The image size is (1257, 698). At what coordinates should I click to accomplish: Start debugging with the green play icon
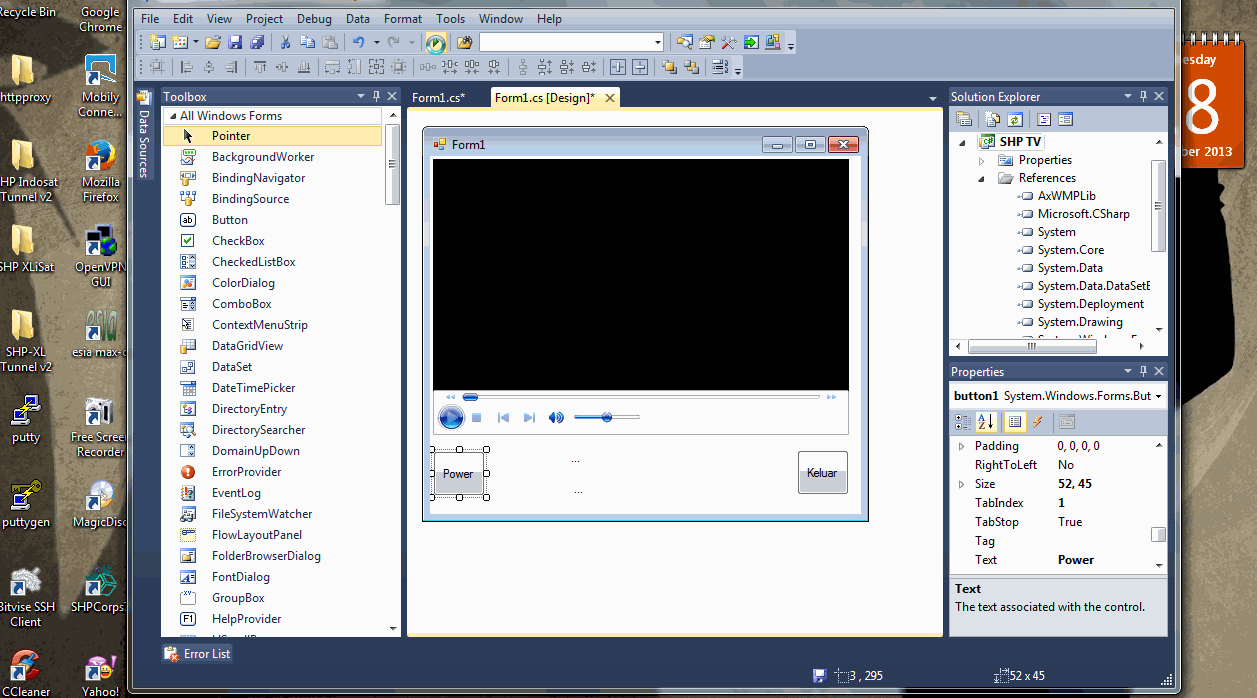coord(435,42)
